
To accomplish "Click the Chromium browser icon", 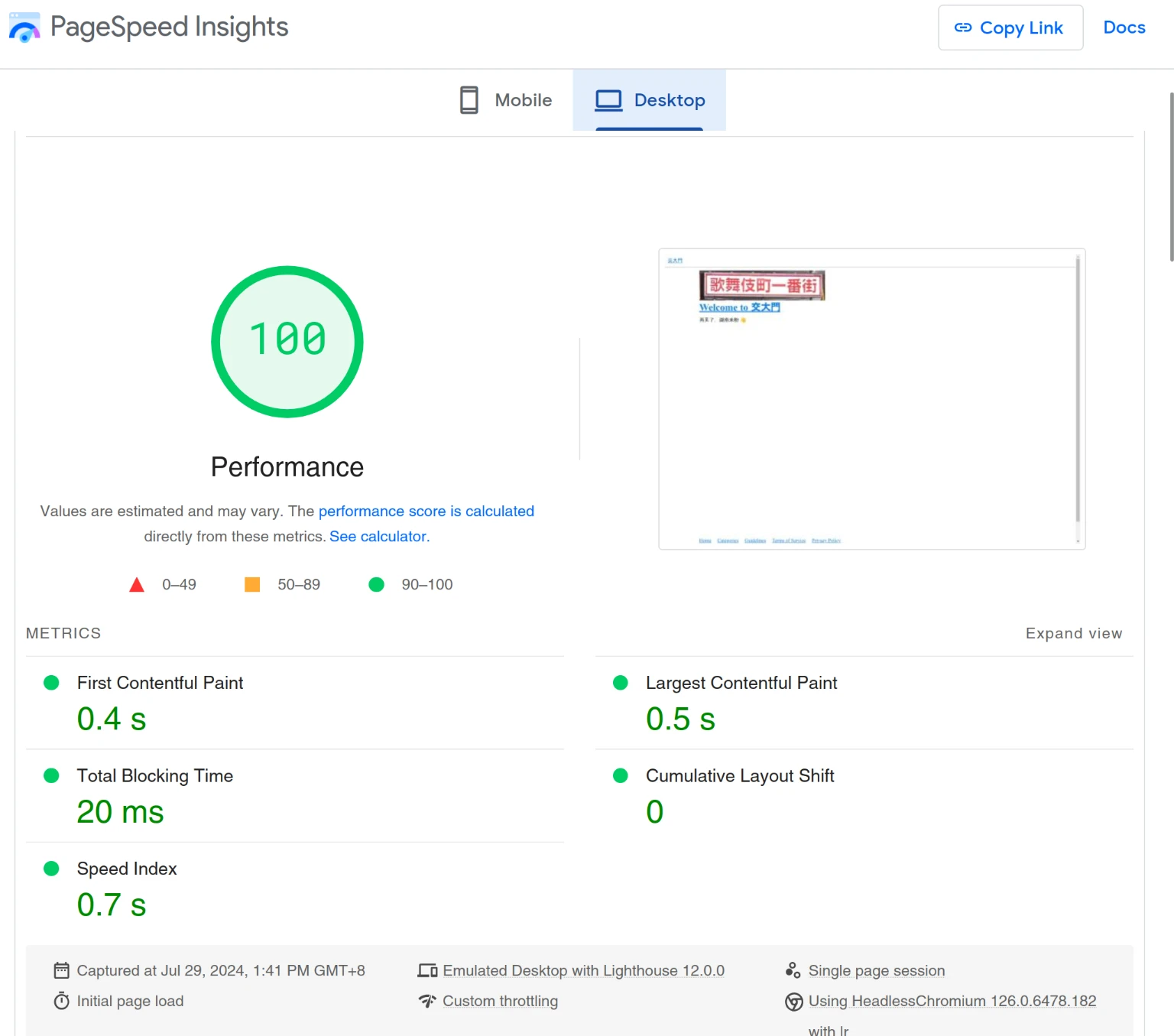I will 794,1002.
